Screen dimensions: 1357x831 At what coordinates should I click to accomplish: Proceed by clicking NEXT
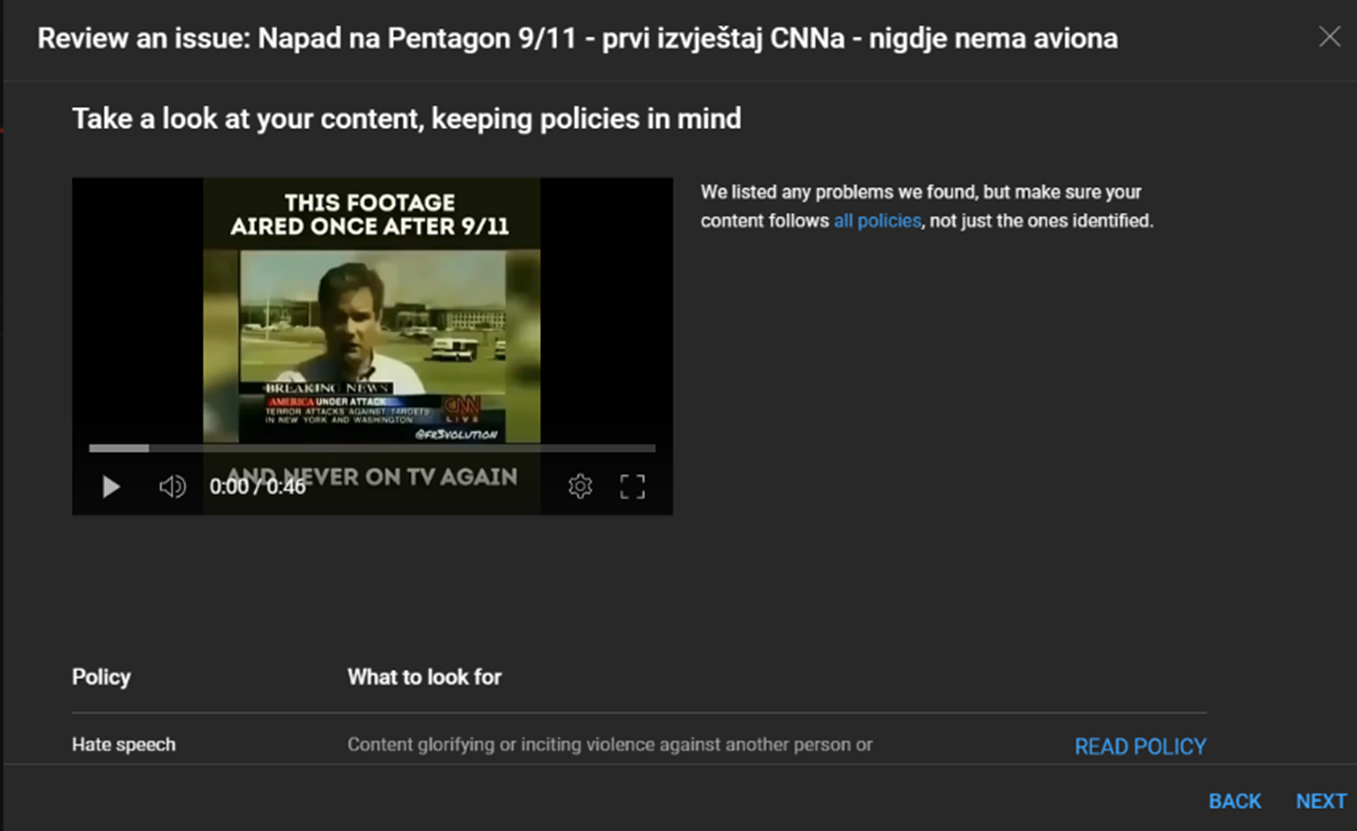[x=1321, y=801]
